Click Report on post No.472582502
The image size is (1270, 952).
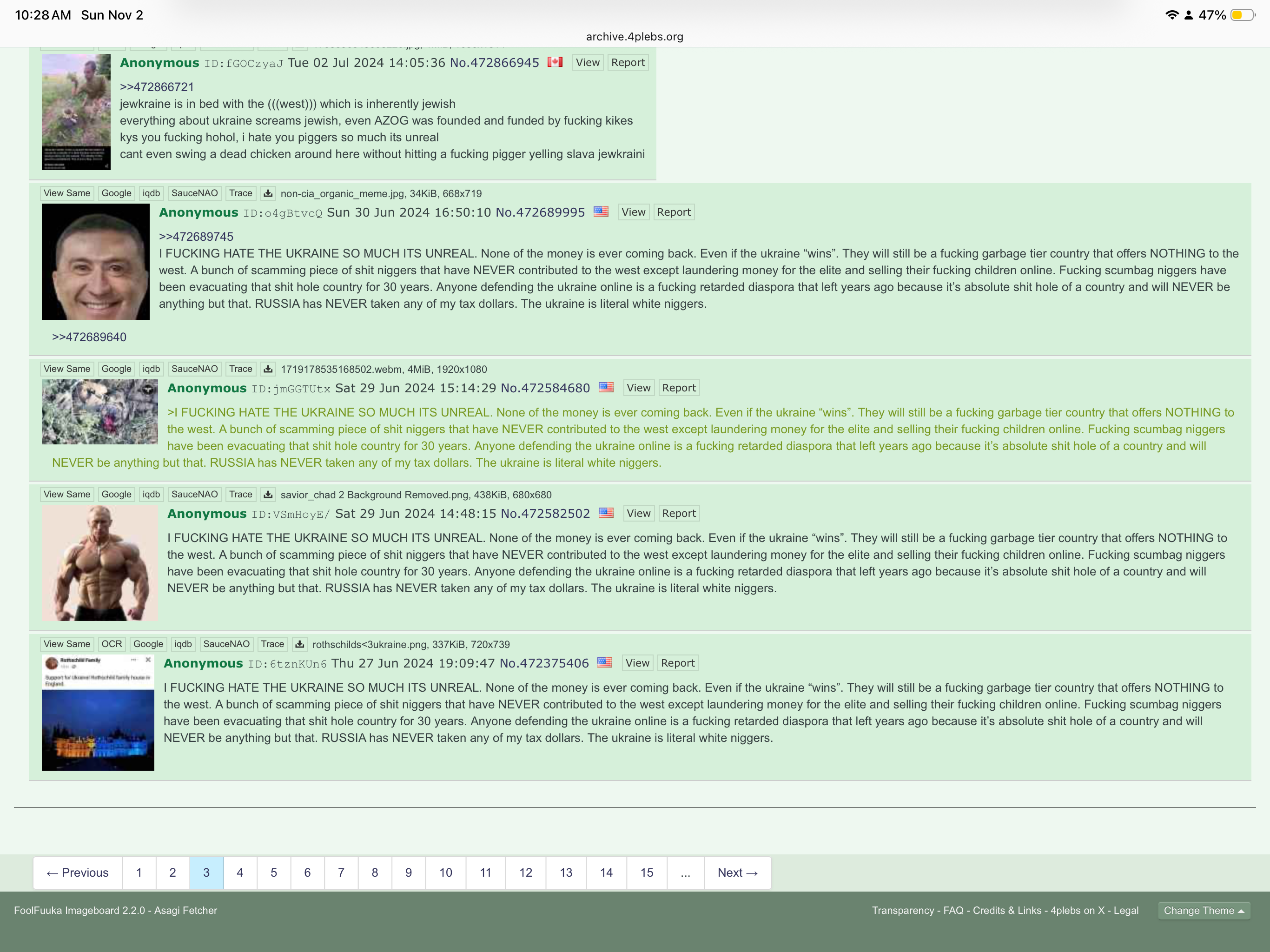[x=679, y=513]
